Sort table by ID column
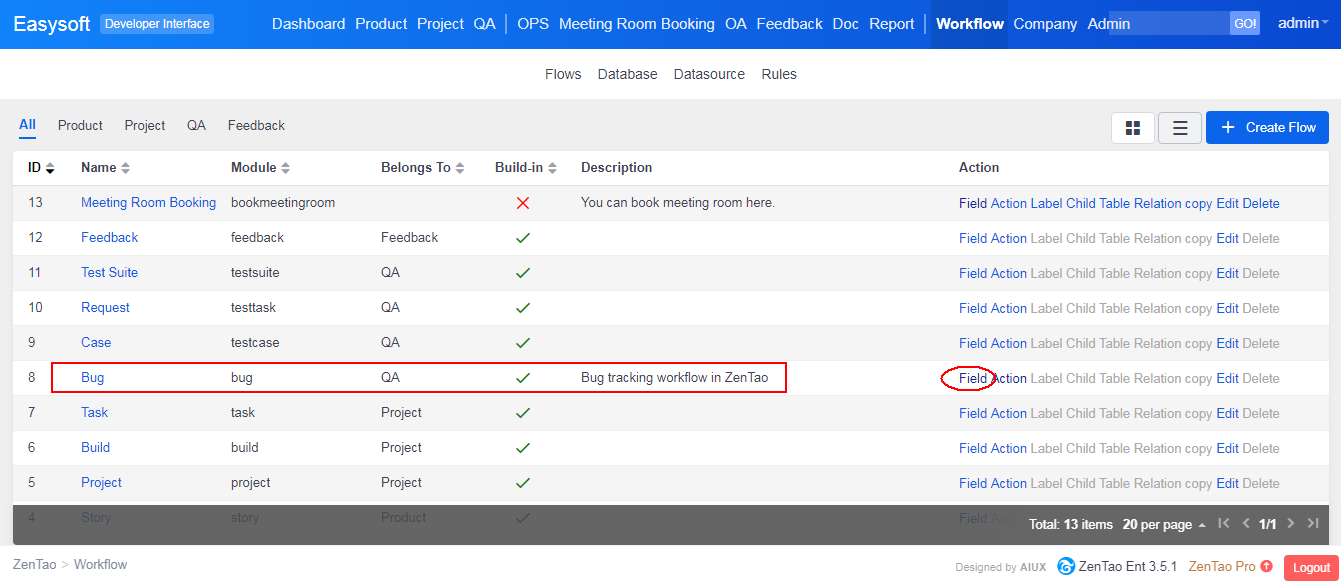Viewport: 1341px width, 583px height. coord(41,168)
